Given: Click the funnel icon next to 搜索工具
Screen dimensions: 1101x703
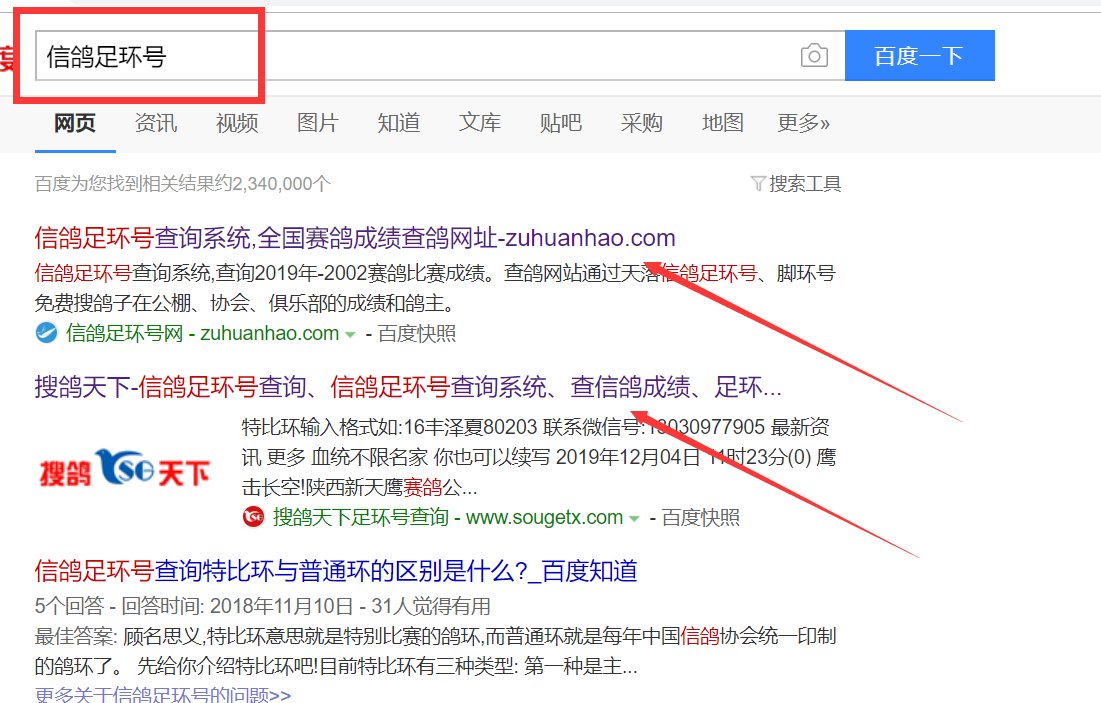Looking at the screenshot, I should click(757, 184).
